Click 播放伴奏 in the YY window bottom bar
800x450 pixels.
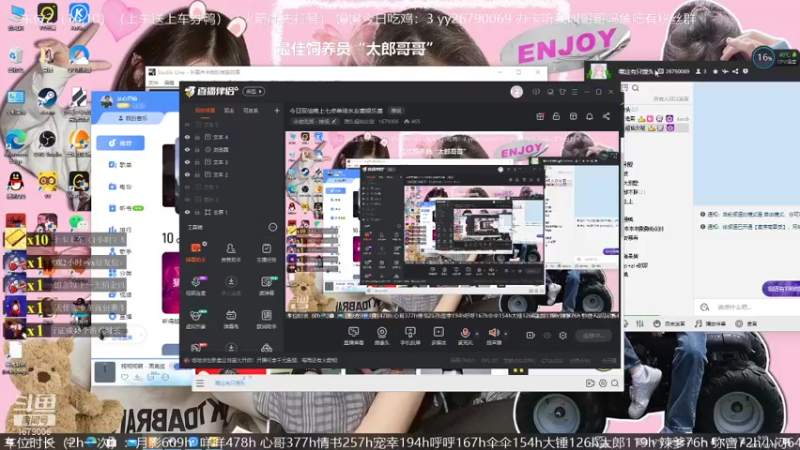coord(711,323)
